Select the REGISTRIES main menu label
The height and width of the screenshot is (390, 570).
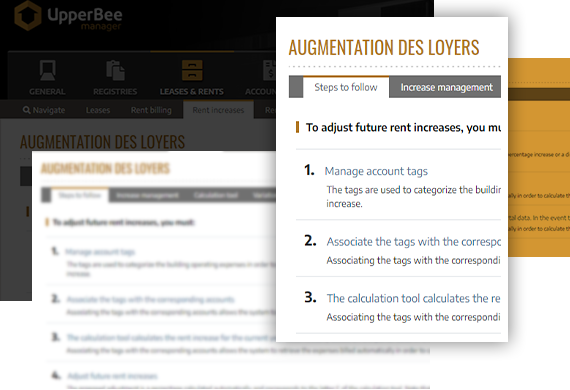point(115,92)
